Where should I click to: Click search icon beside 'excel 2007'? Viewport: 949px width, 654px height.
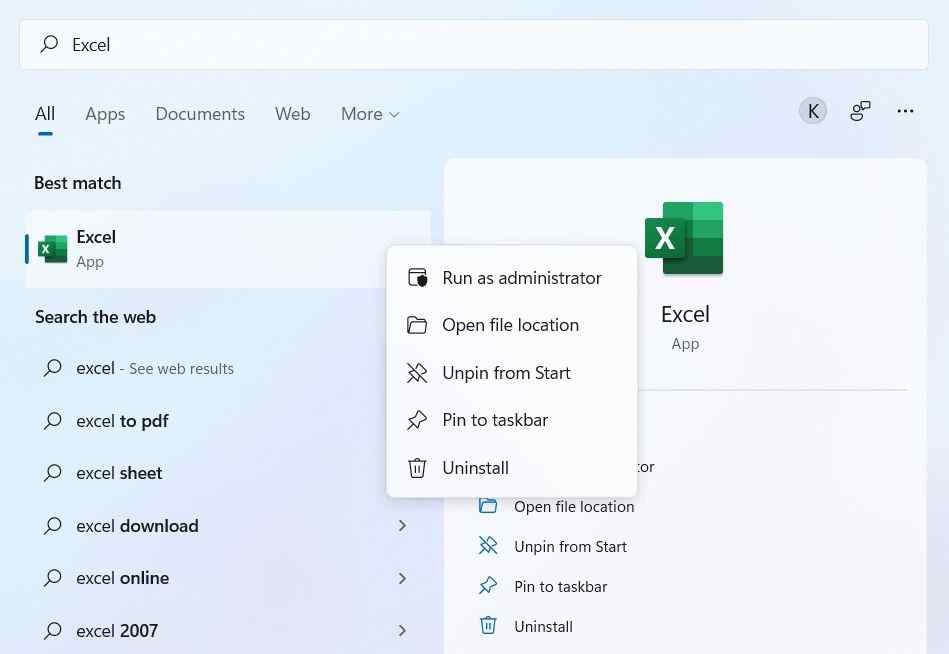53,630
